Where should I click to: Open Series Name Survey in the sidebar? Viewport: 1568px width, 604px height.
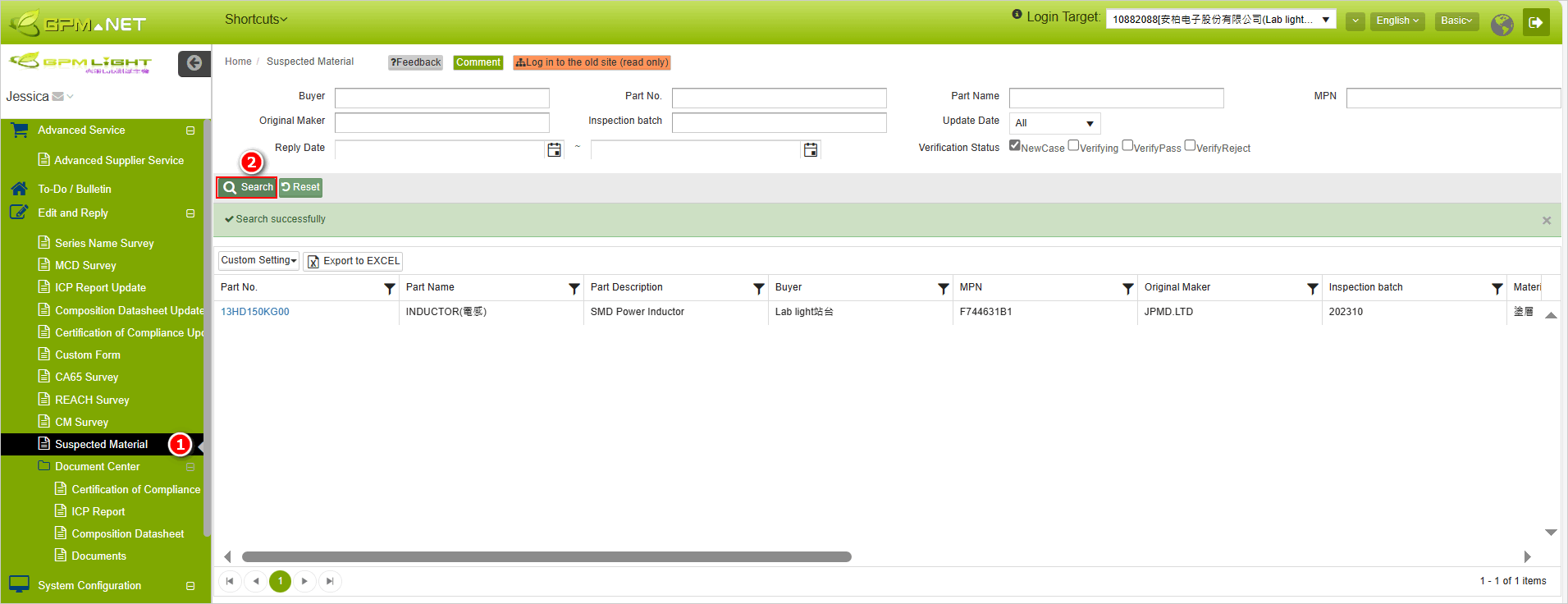pyautogui.click(x=104, y=243)
